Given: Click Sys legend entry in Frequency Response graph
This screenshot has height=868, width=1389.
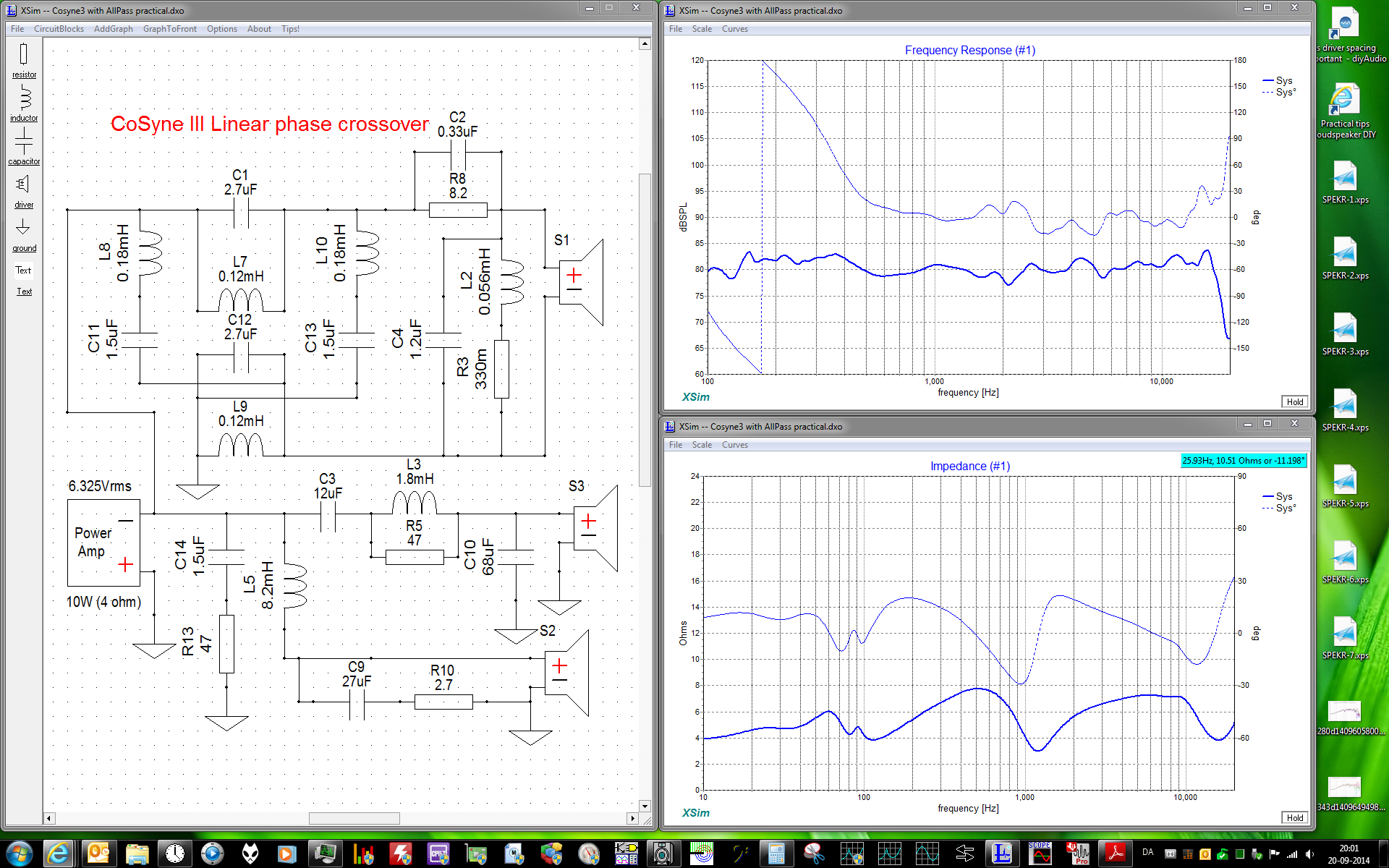Looking at the screenshot, I should (x=1278, y=80).
